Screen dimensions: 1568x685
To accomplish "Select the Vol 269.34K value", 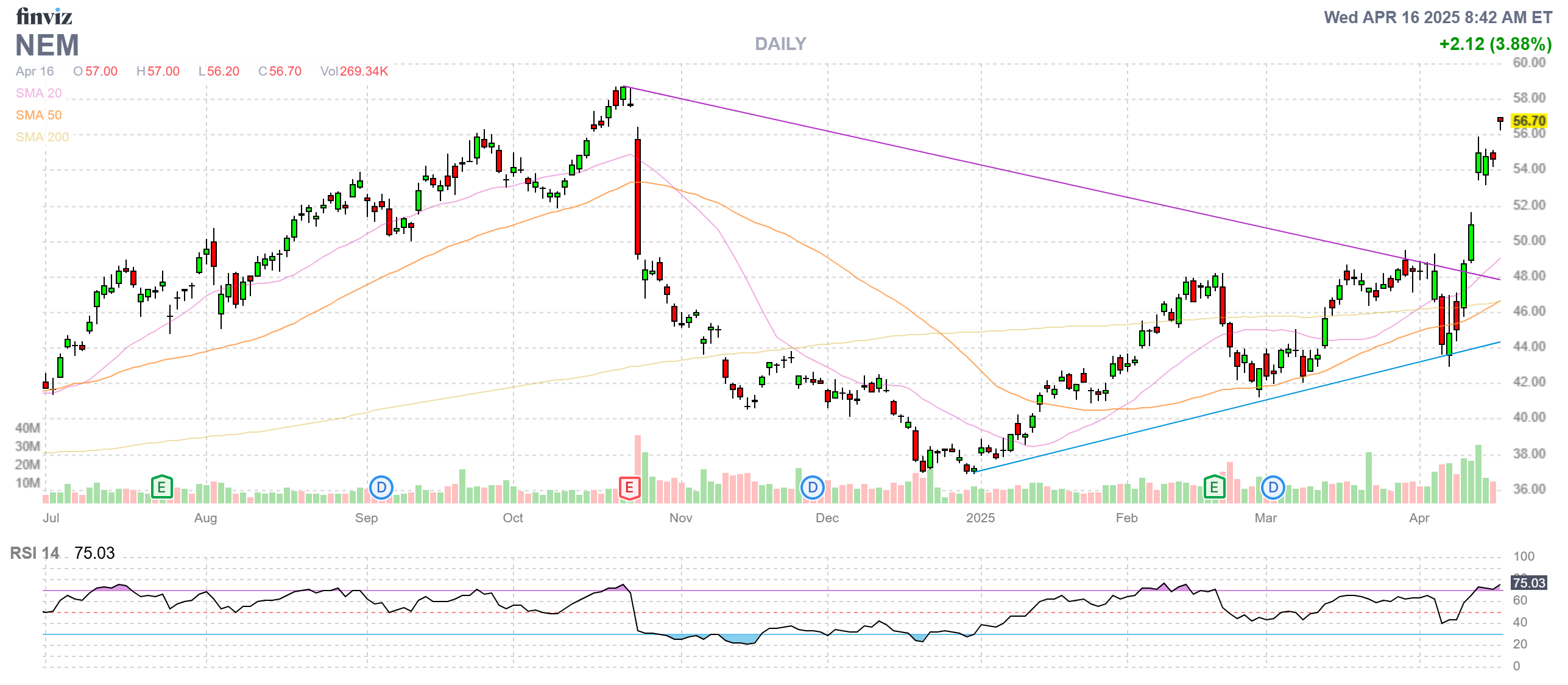I will click(x=364, y=71).
